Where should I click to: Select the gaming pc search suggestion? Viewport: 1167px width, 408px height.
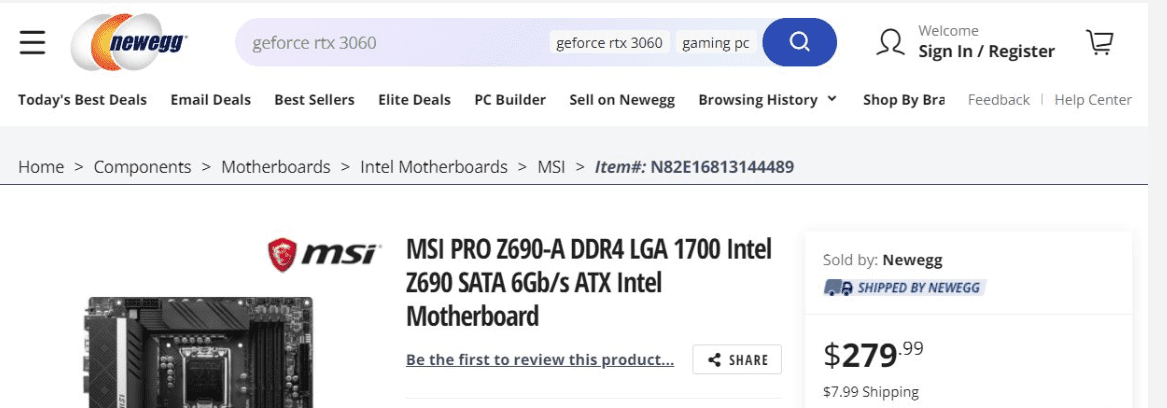[715, 42]
